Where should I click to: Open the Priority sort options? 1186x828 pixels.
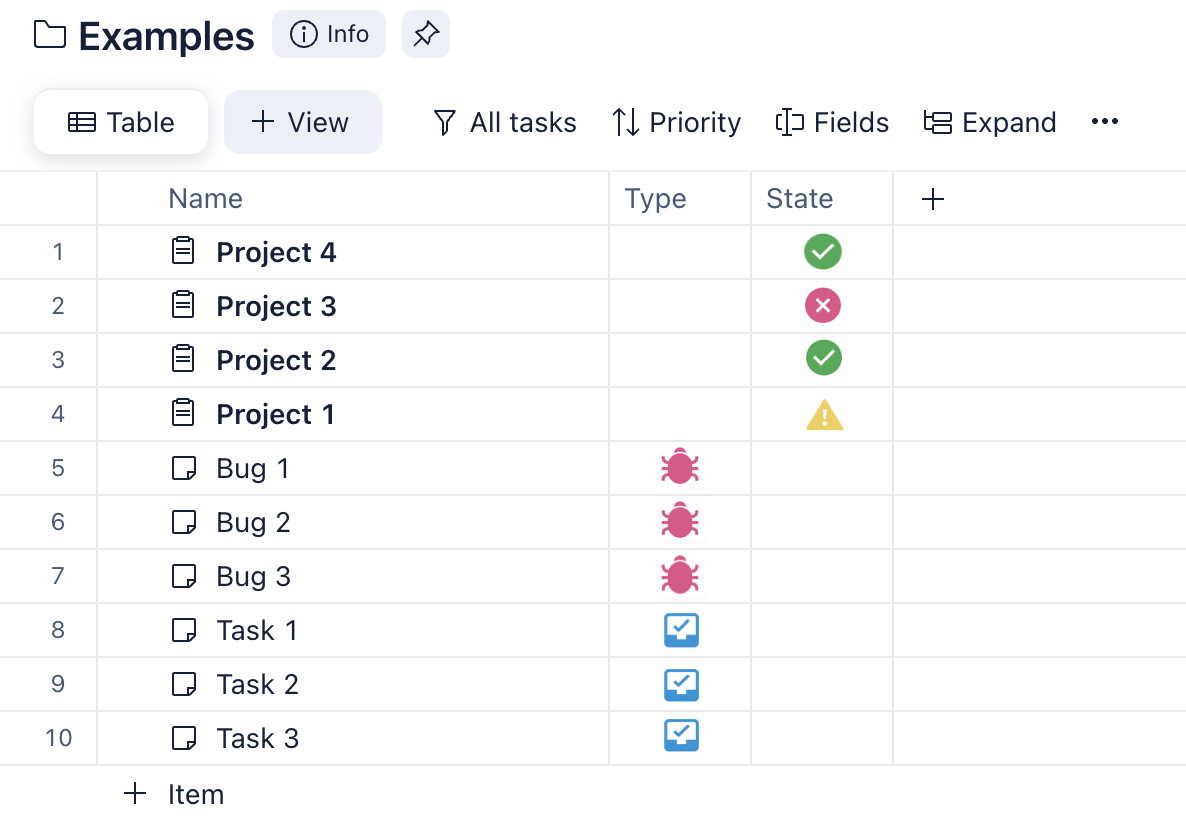[677, 122]
